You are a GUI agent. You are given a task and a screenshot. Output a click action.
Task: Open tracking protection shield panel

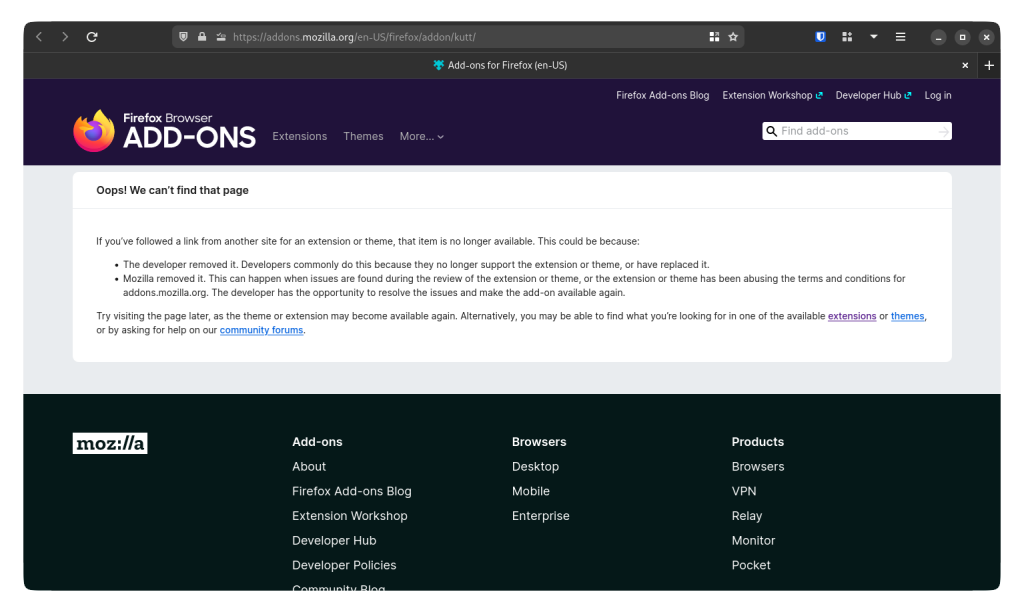click(184, 37)
